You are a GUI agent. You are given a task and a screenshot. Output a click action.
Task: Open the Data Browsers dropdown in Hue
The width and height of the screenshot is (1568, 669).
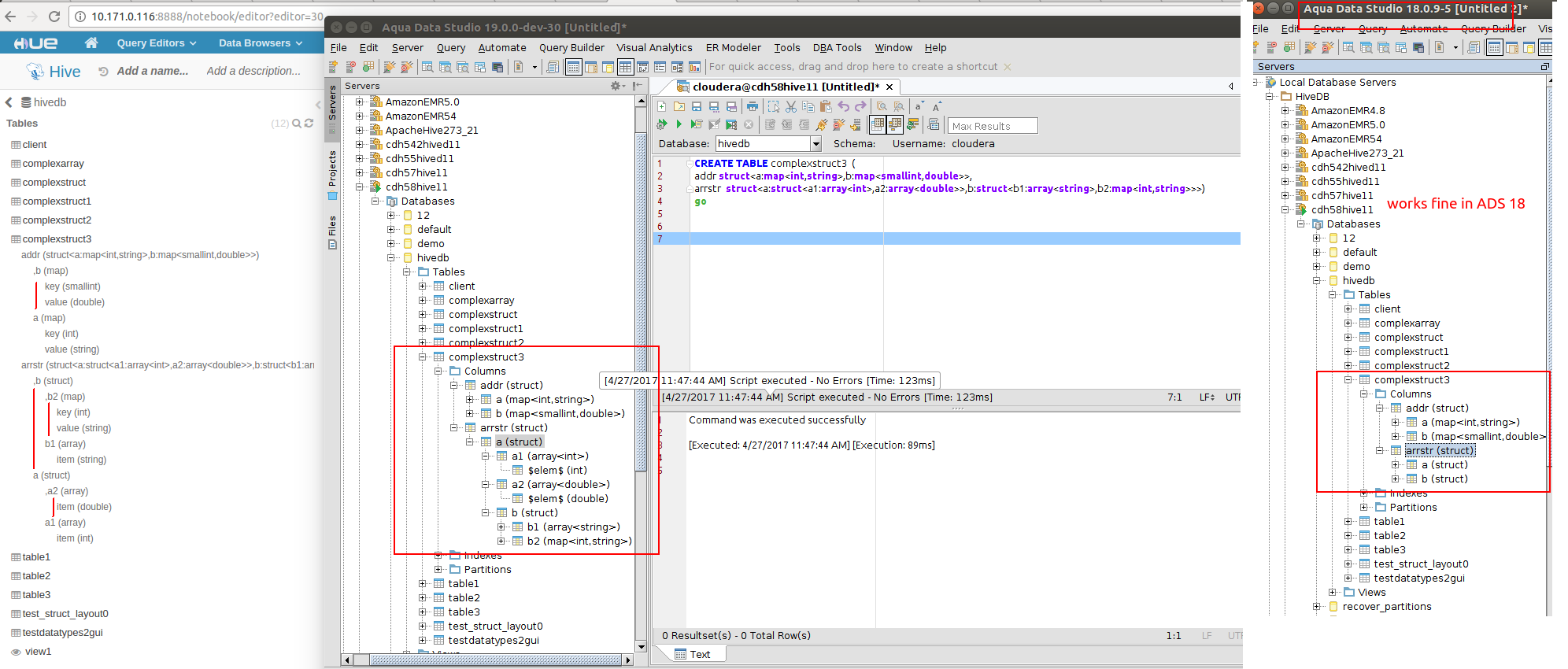click(261, 43)
